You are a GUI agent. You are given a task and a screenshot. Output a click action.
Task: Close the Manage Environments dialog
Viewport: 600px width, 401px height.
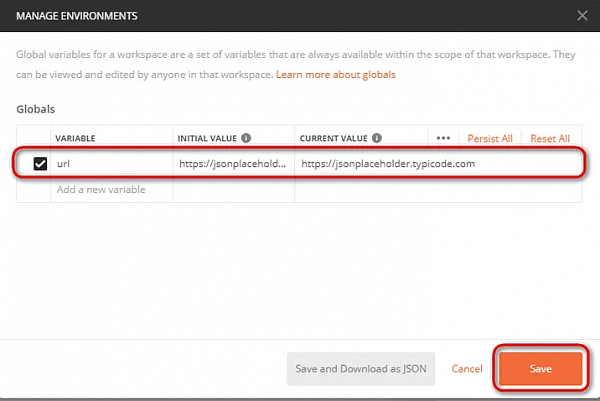coord(582,16)
